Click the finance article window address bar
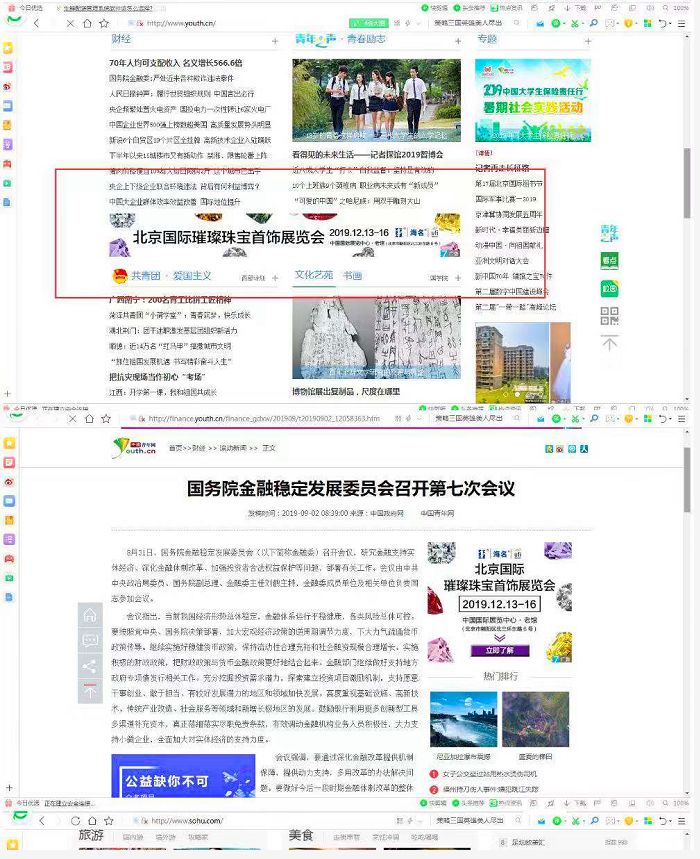This screenshot has height=859, width=700. [x=263, y=419]
